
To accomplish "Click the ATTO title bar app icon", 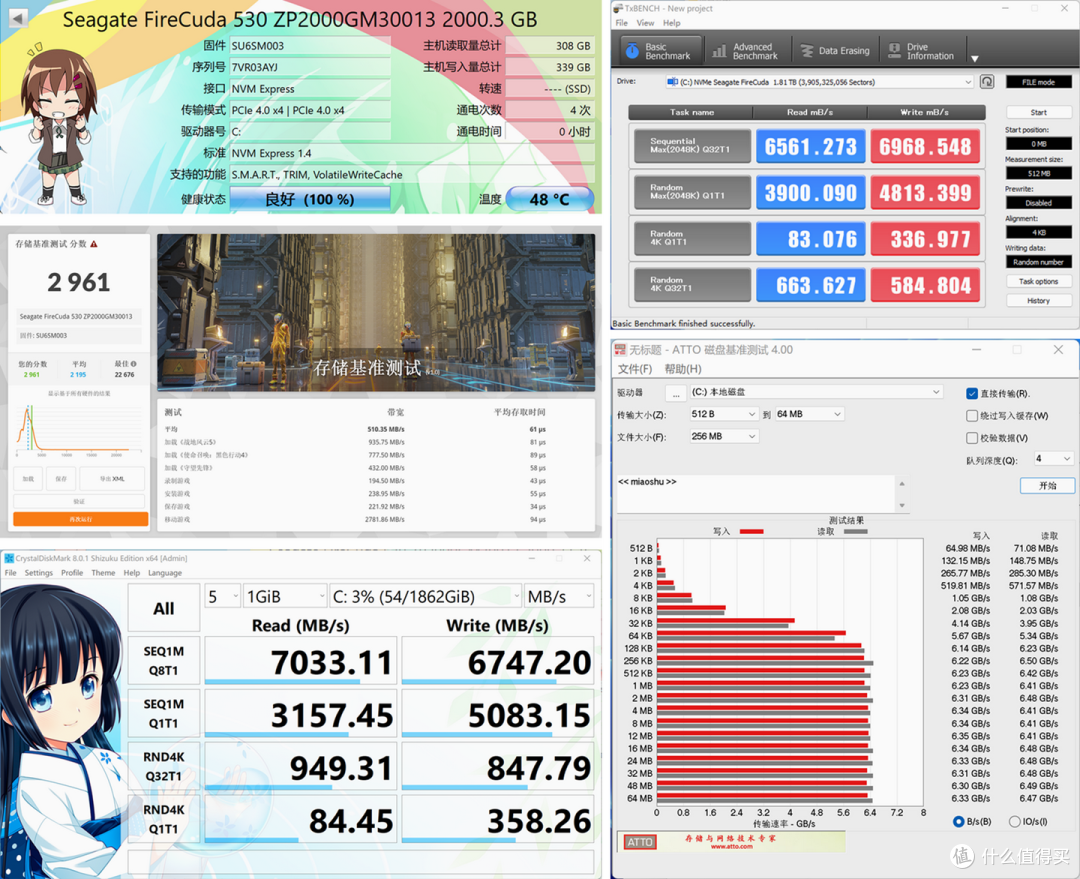I will tap(620, 350).
